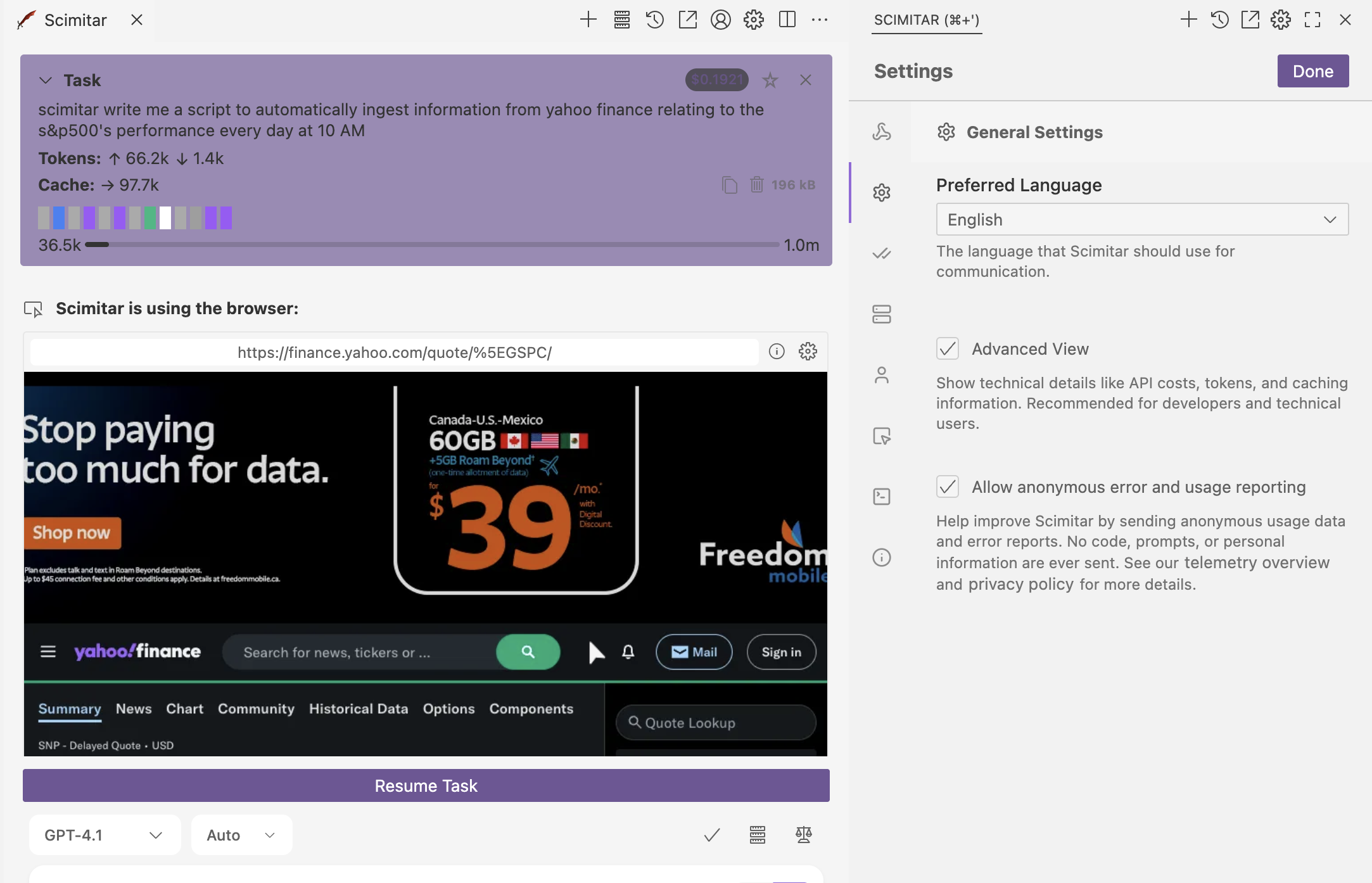This screenshot has height=883, width=1372.
Task: Click the Yahoo Finance notifications bell
Action: (628, 652)
